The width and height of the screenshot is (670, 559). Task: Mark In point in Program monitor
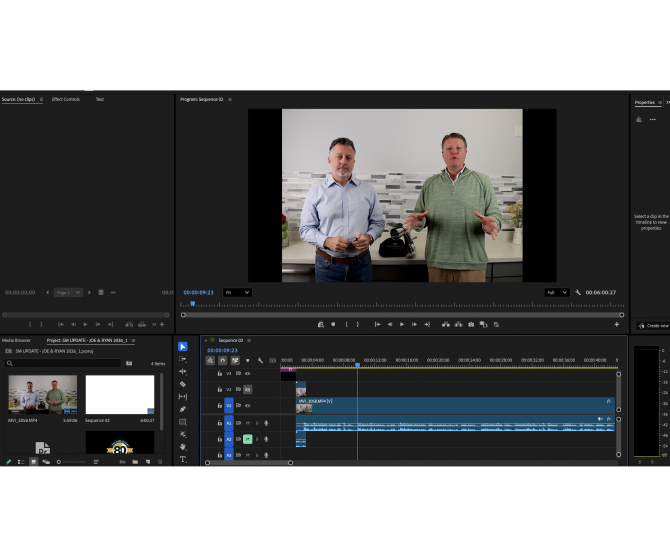coord(346,324)
